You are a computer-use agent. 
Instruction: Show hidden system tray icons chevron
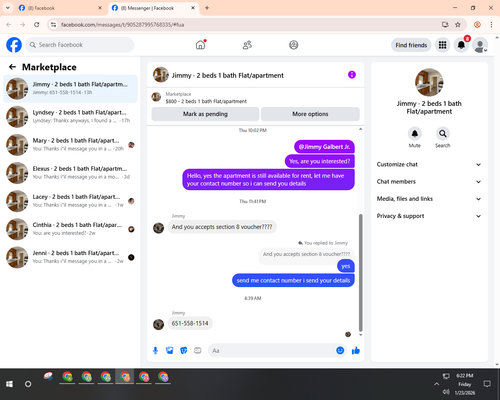coord(436,384)
